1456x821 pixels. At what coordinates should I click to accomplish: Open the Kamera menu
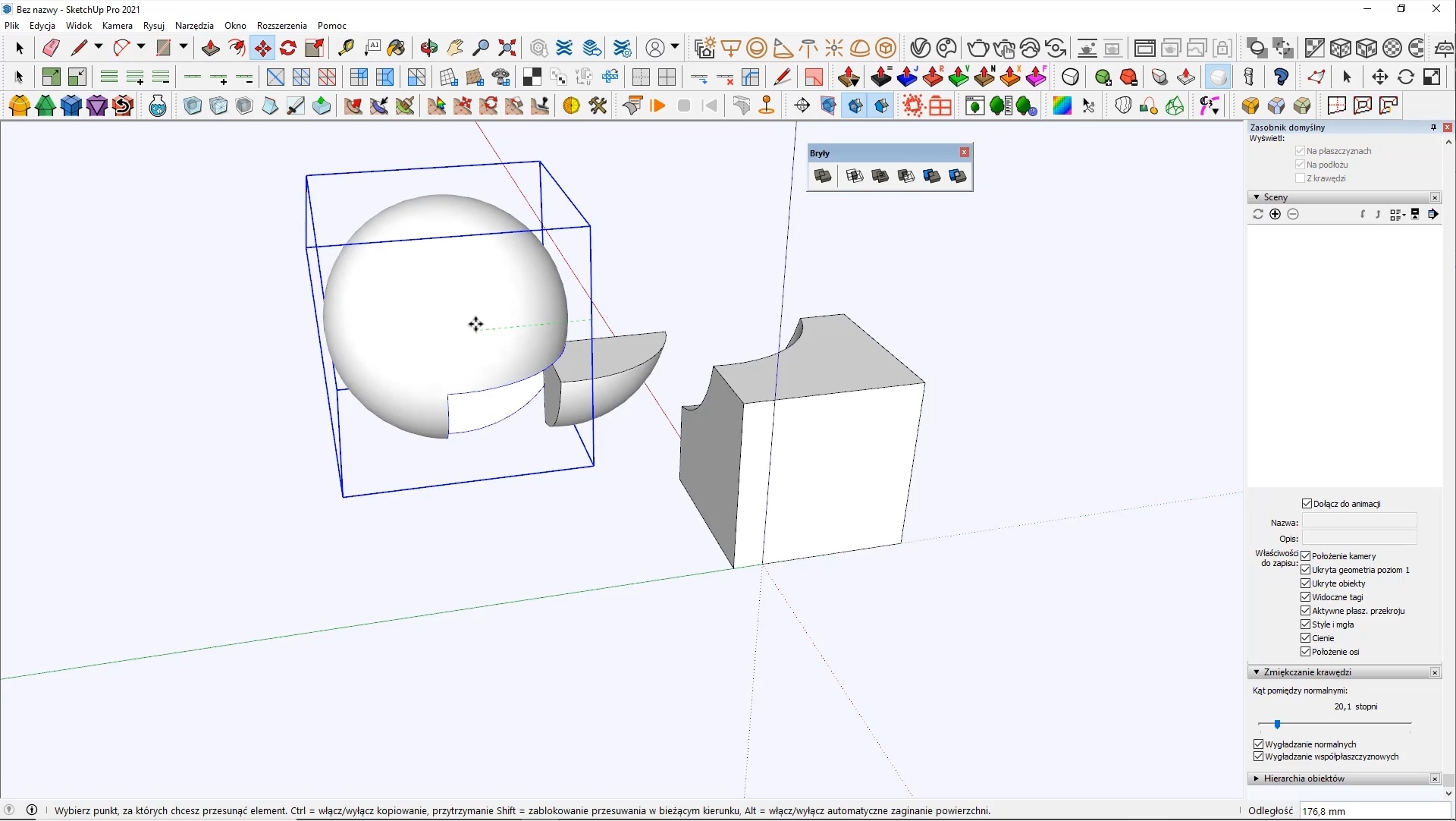(117, 25)
